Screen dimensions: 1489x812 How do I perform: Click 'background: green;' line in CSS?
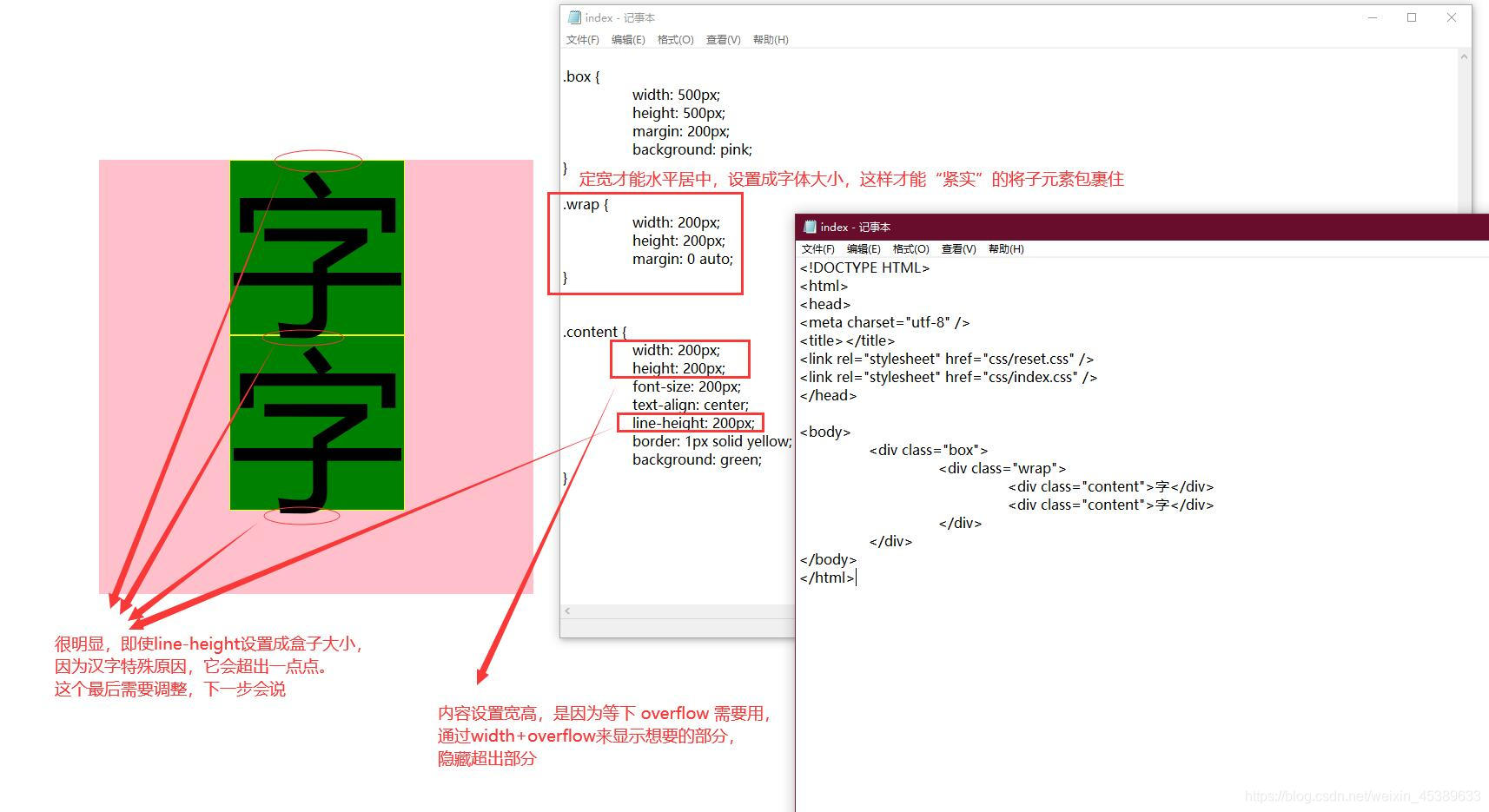697,459
